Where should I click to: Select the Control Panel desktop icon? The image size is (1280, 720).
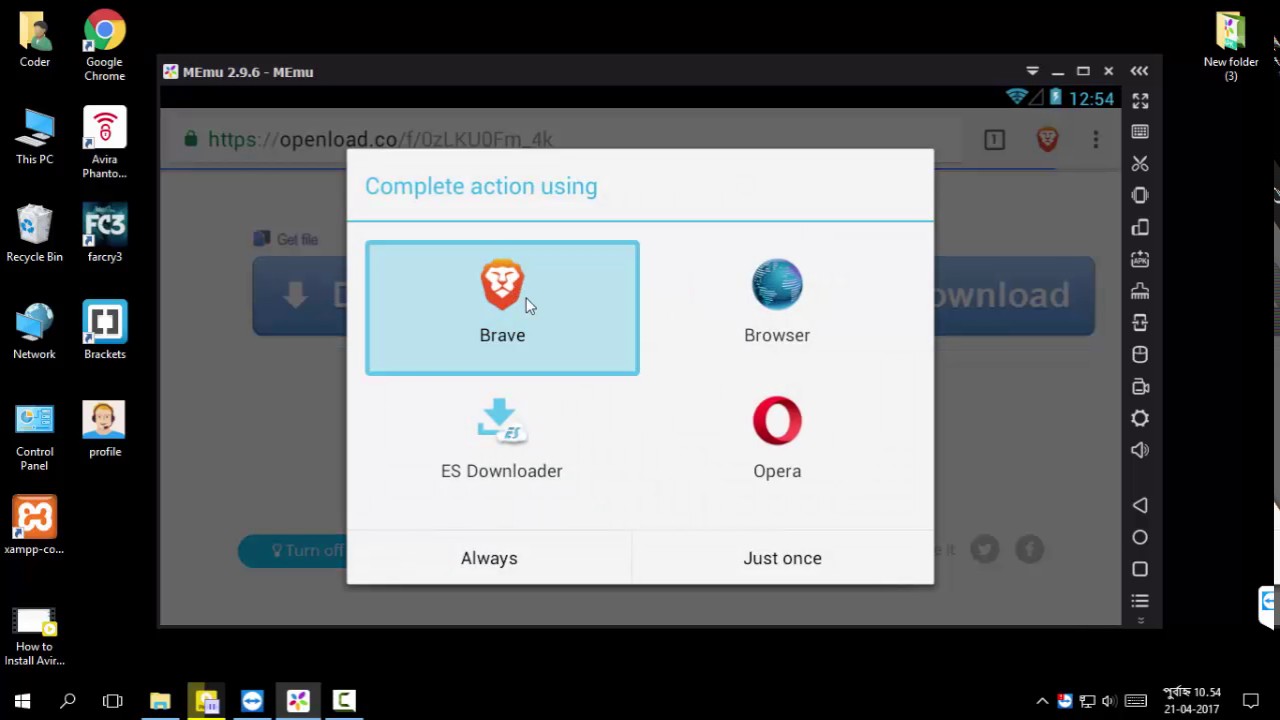35,436
